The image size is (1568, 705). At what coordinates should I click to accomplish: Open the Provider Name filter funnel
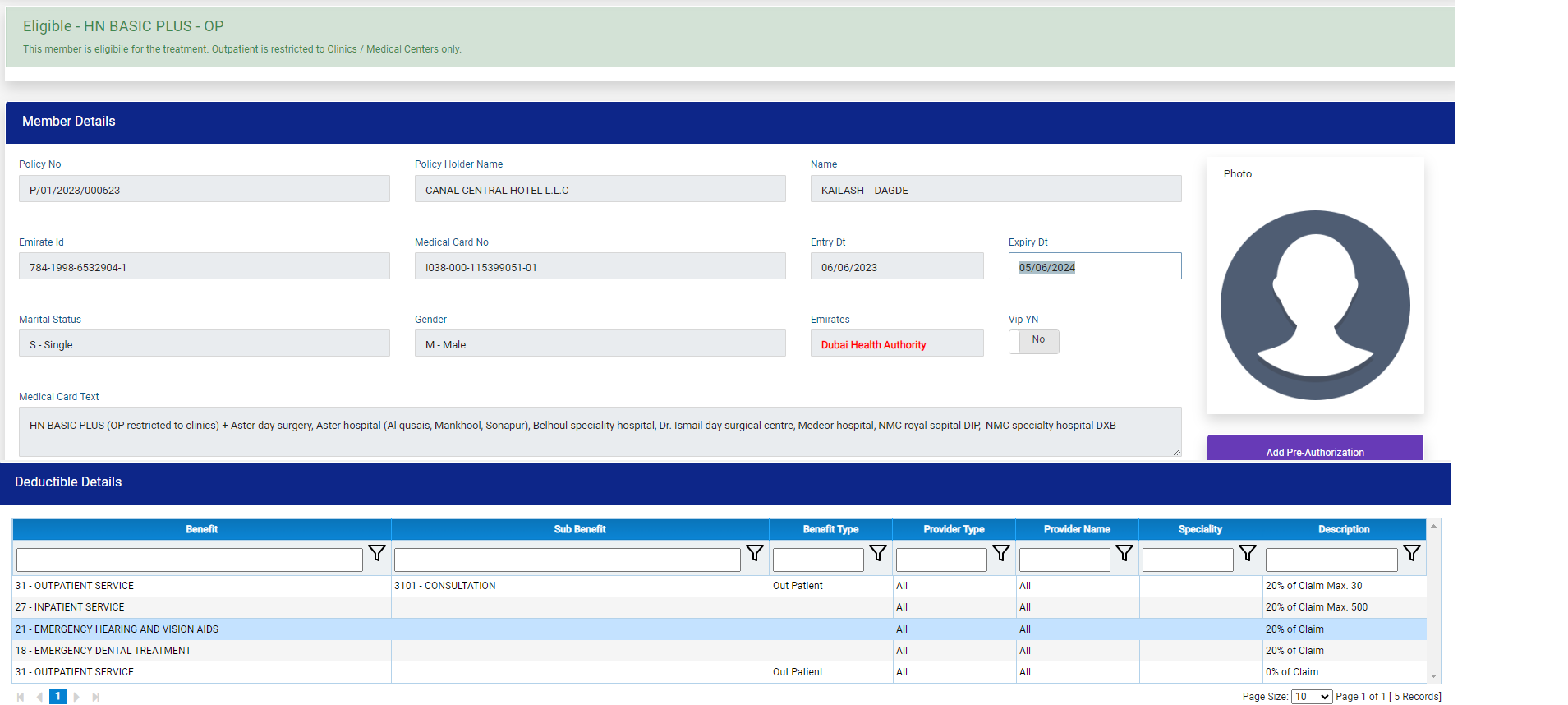(1124, 554)
